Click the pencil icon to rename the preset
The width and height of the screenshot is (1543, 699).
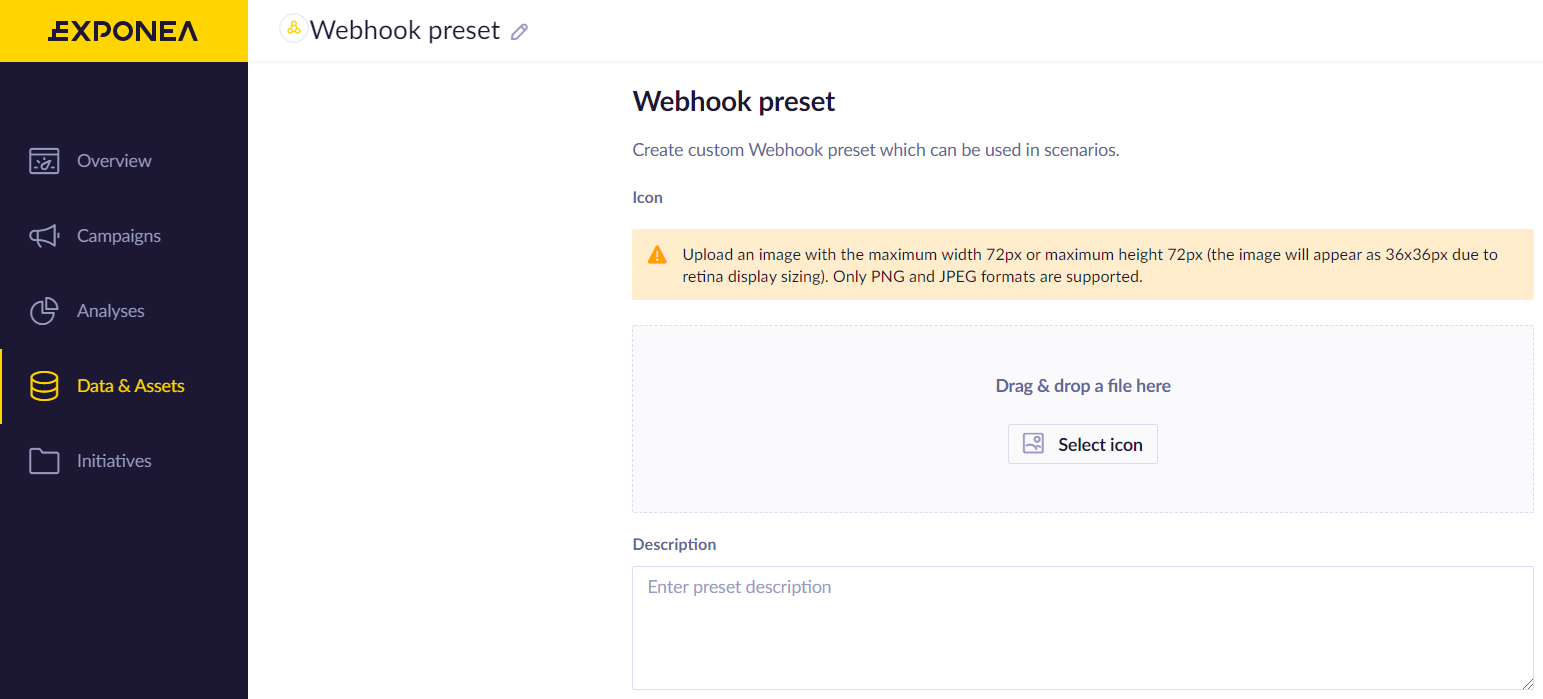(x=519, y=32)
